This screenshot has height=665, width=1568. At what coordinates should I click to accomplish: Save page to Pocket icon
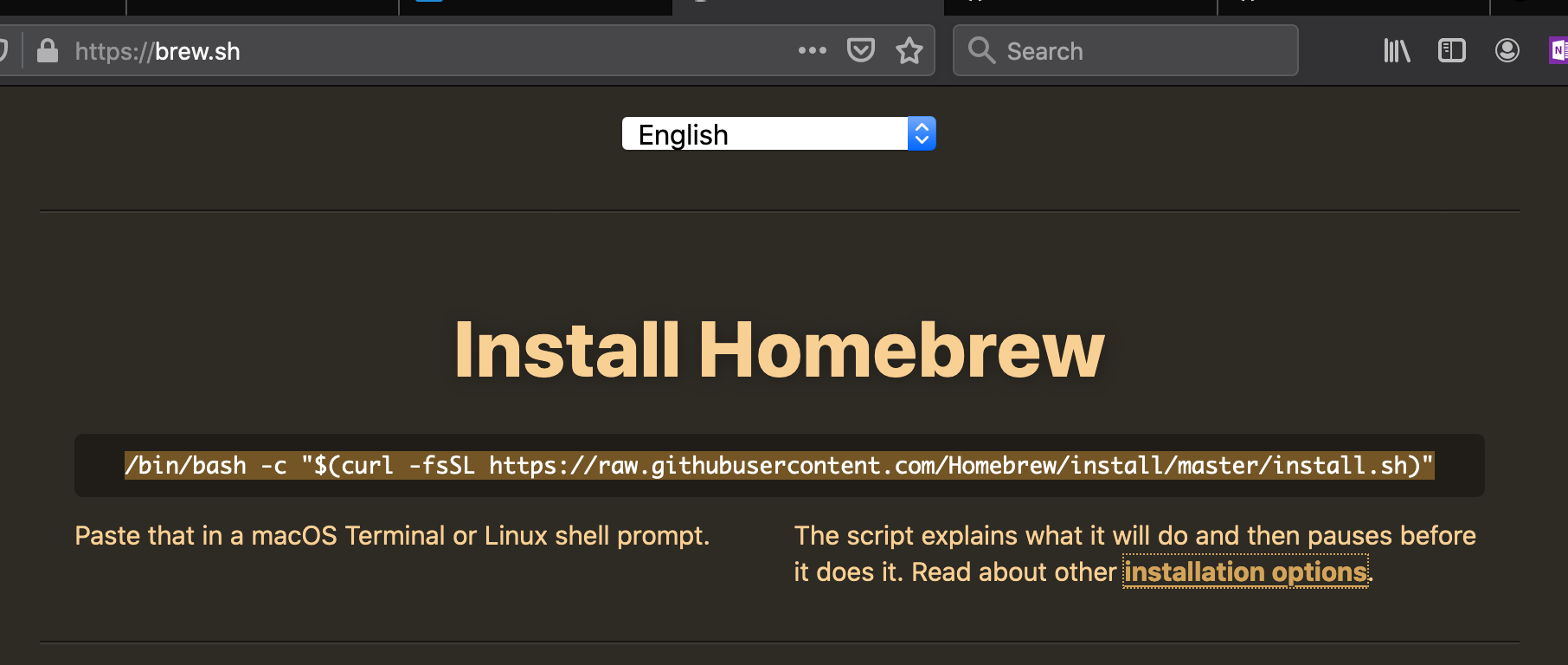coord(860,50)
